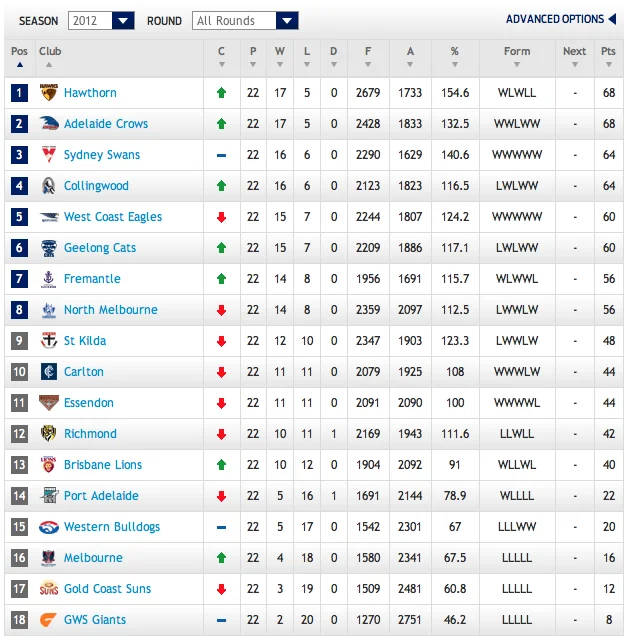Click Hawthorn's green up-arrow change indicator

click(x=221, y=93)
